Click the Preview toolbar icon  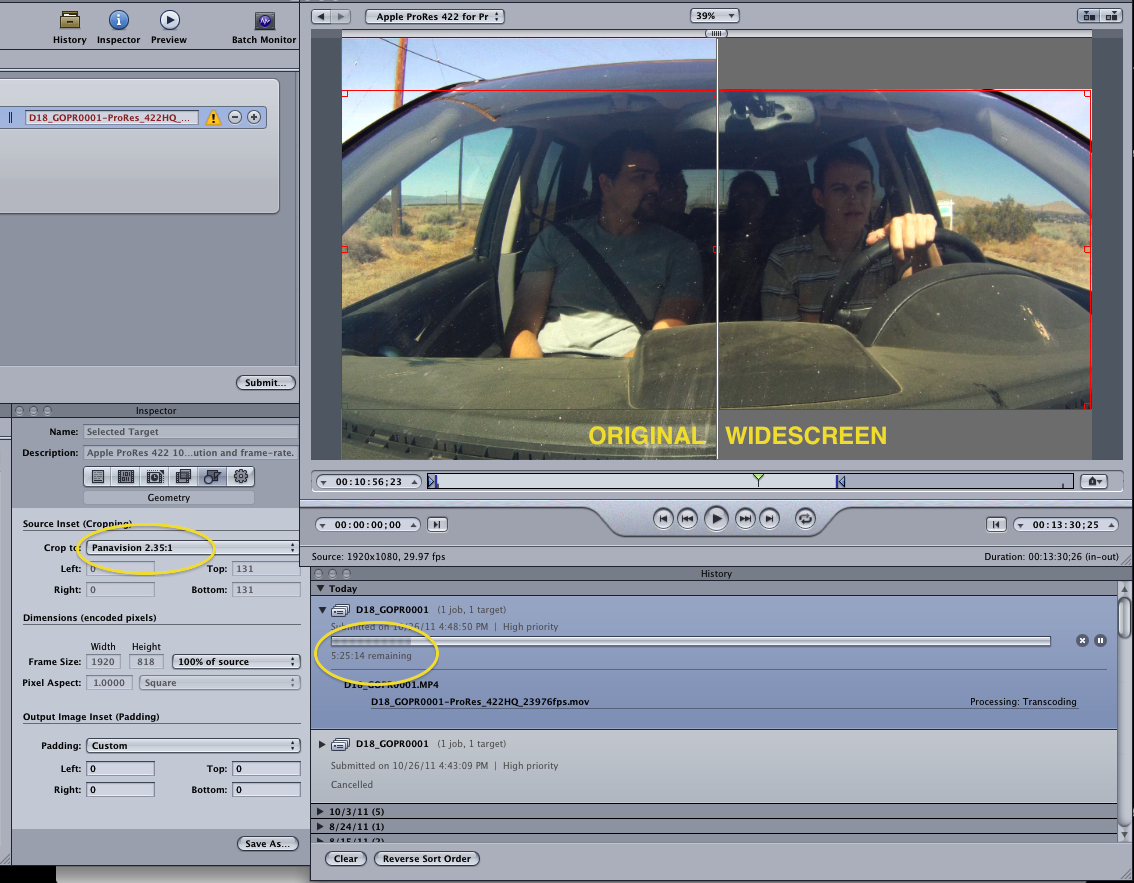pyautogui.click(x=169, y=27)
